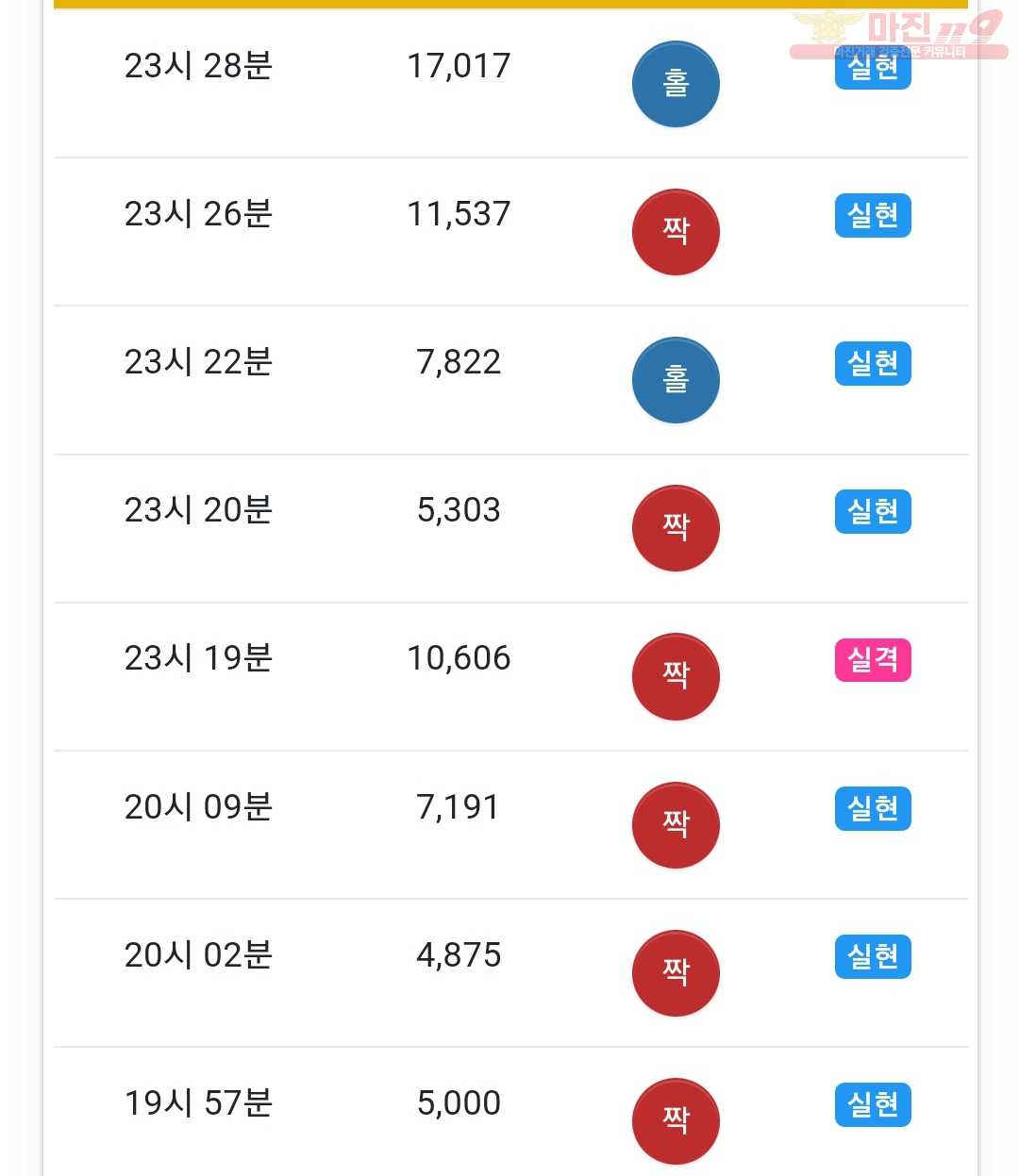The image size is (1019, 1176).
Task: Select the 실현 badge in 19시 57분 row
Action: [x=873, y=1104]
